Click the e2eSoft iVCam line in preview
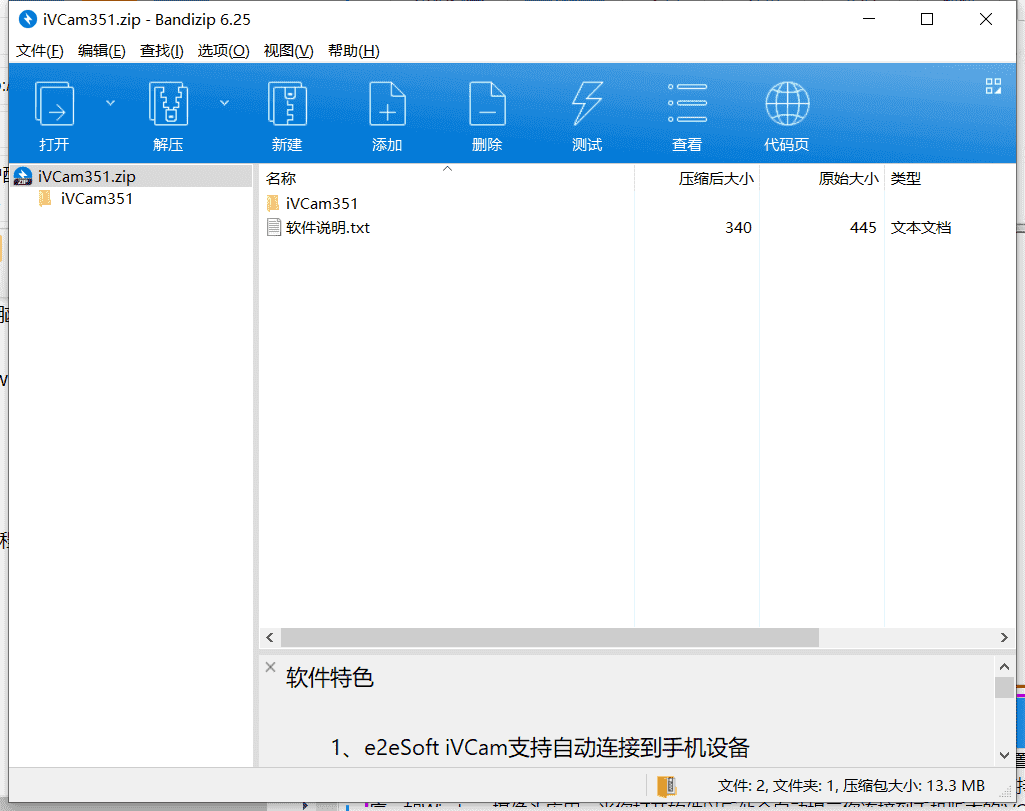 click(x=540, y=748)
